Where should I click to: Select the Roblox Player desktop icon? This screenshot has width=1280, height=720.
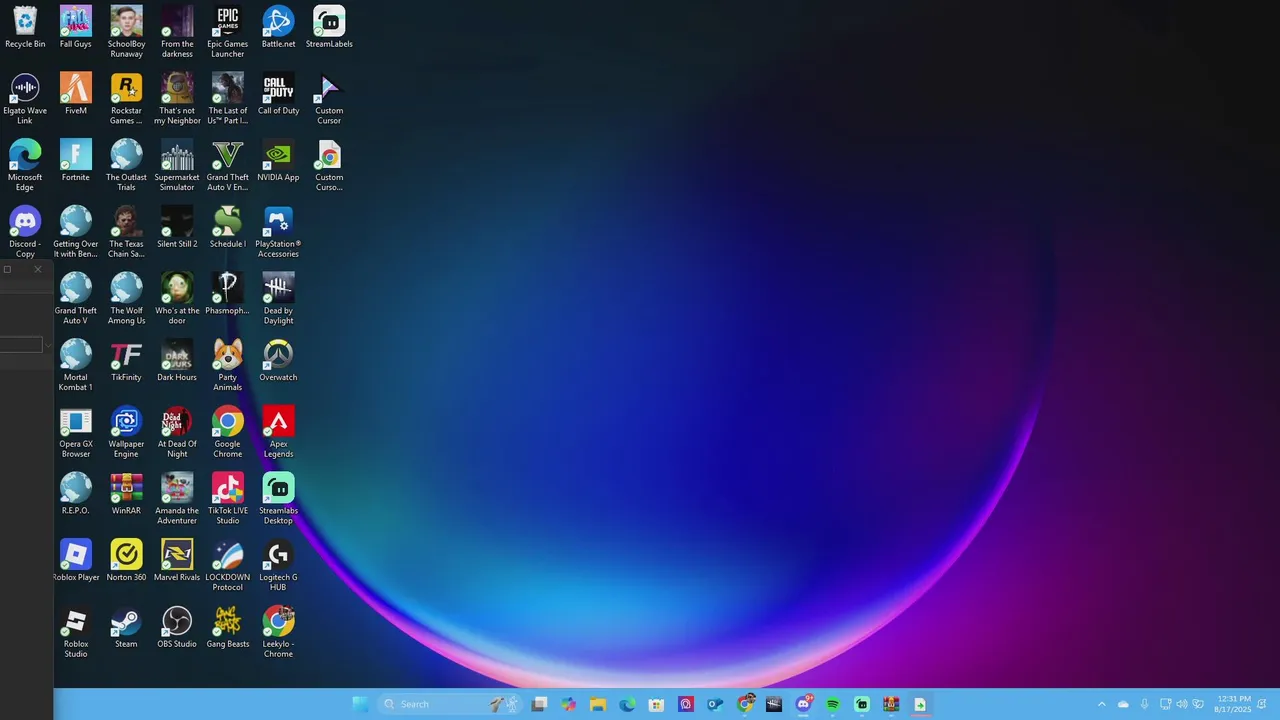coord(76,560)
